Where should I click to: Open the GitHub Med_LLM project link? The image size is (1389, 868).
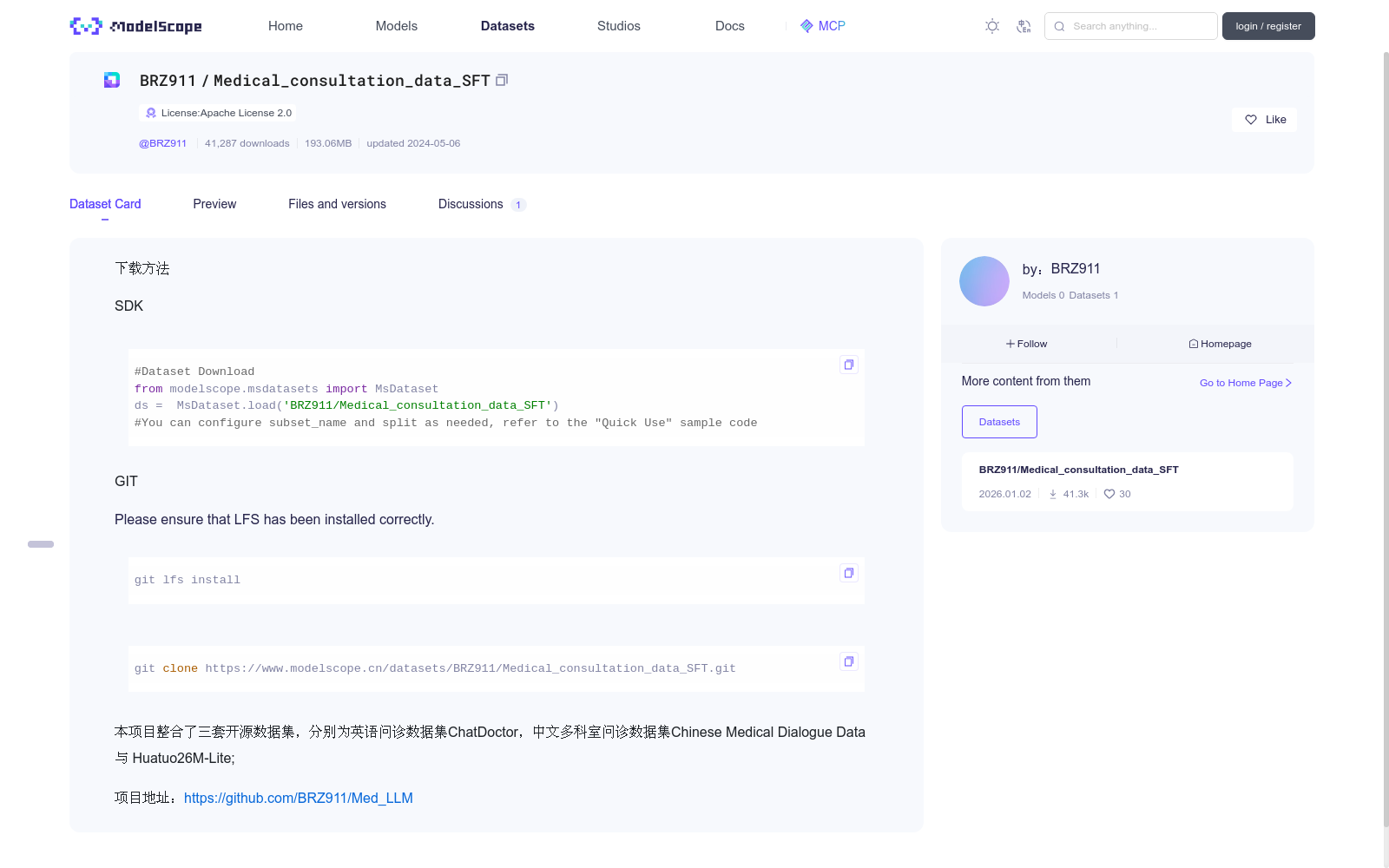click(299, 798)
